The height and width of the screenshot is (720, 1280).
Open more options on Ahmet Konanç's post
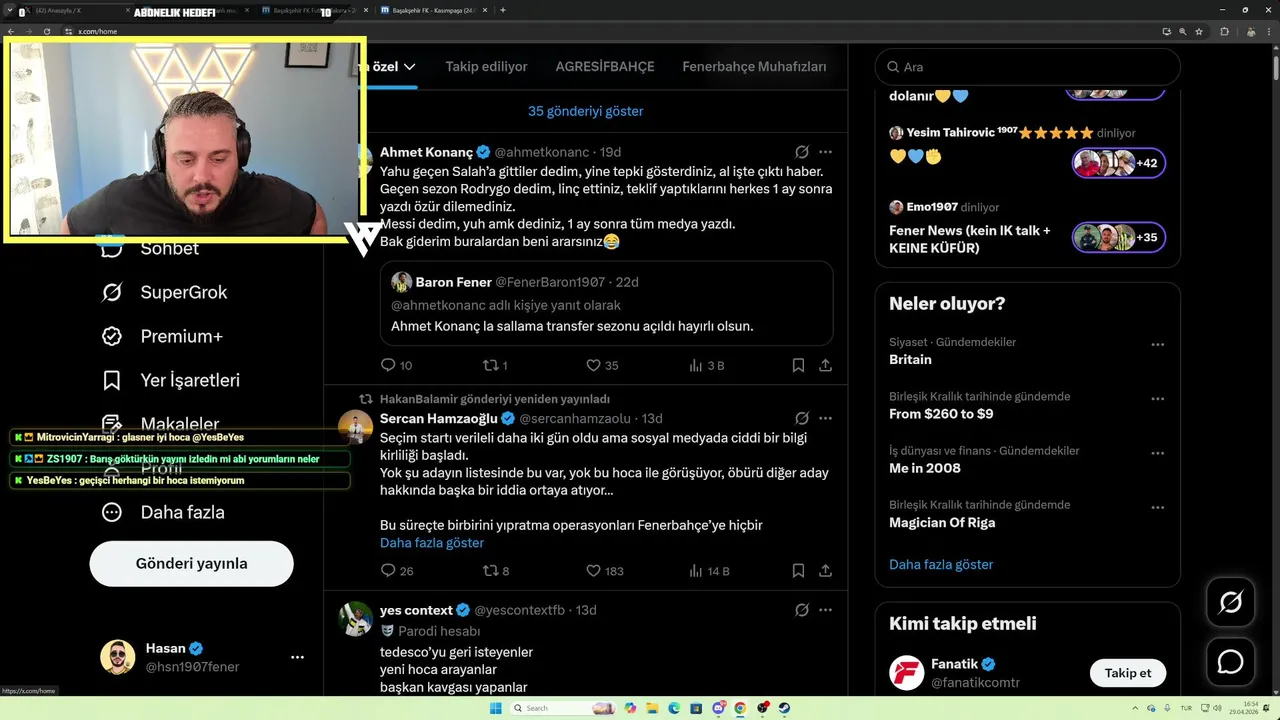826,152
